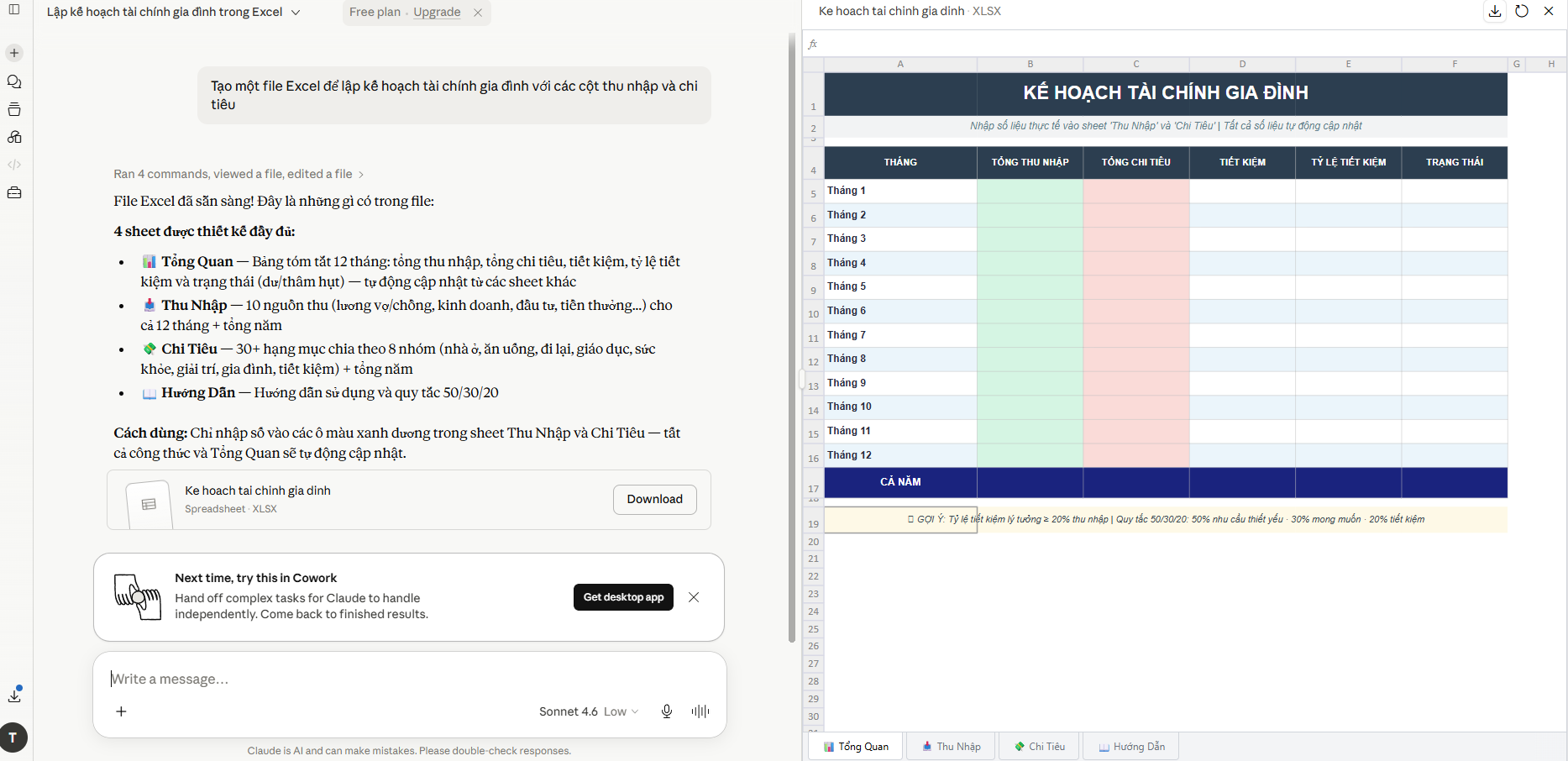Download the XLSX from preview header
Screen dimensions: 1568x761
tap(1495, 11)
